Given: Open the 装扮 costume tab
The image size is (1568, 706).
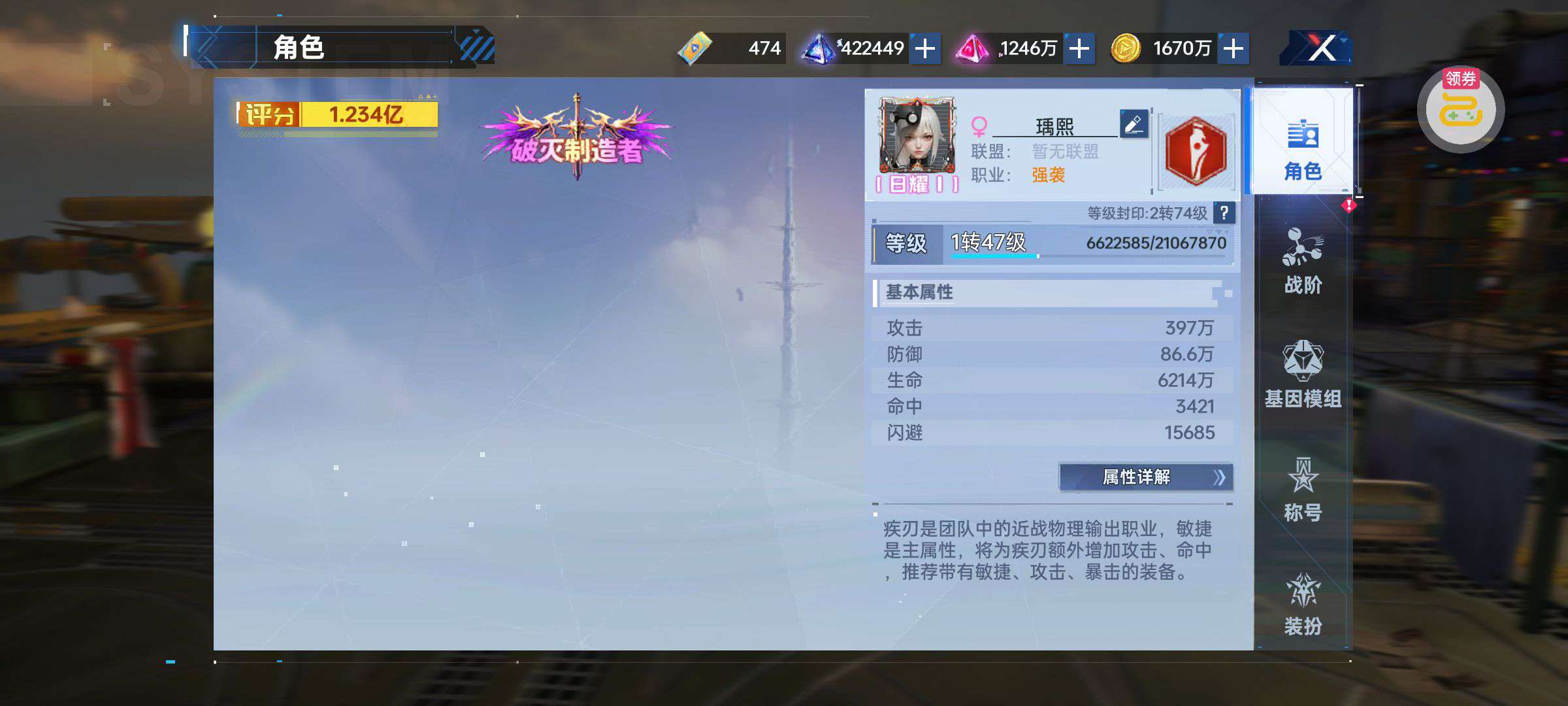Looking at the screenshot, I should point(1303,603).
